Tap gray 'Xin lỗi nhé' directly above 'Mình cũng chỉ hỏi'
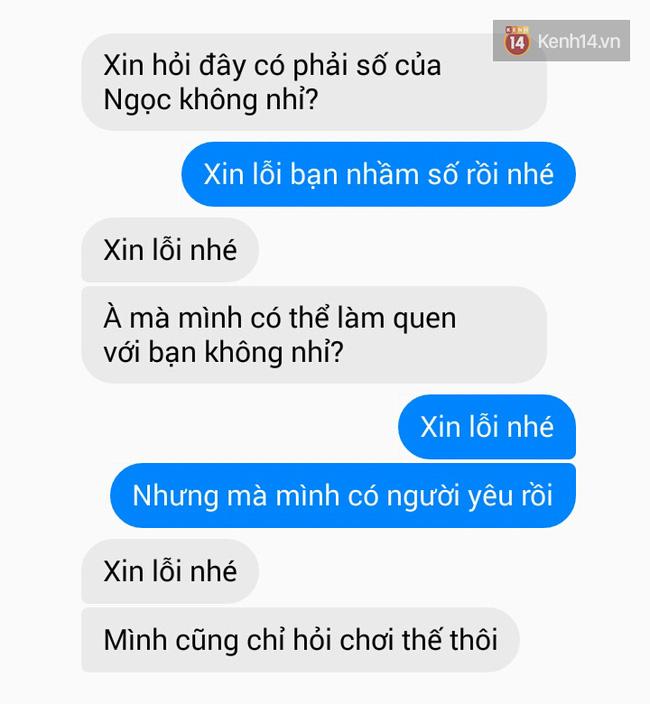Screen dimensions: 650x704 pyautogui.click(x=170, y=571)
